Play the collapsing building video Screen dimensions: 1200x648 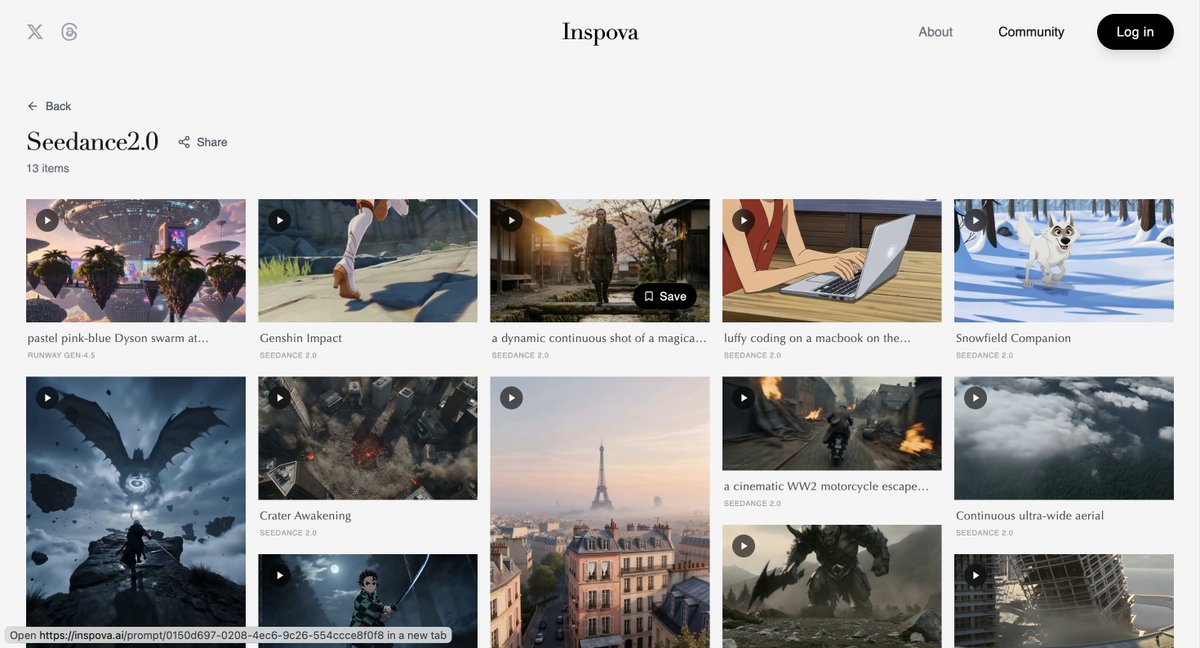pyautogui.click(x=975, y=575)
